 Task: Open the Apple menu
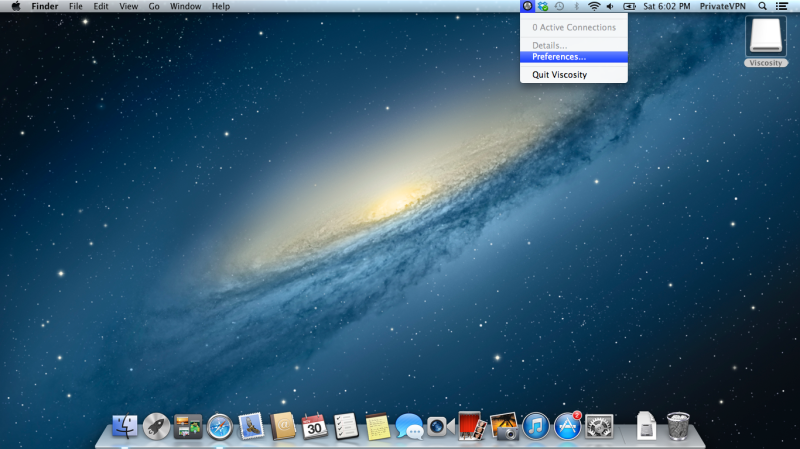[x=15, y=6]
